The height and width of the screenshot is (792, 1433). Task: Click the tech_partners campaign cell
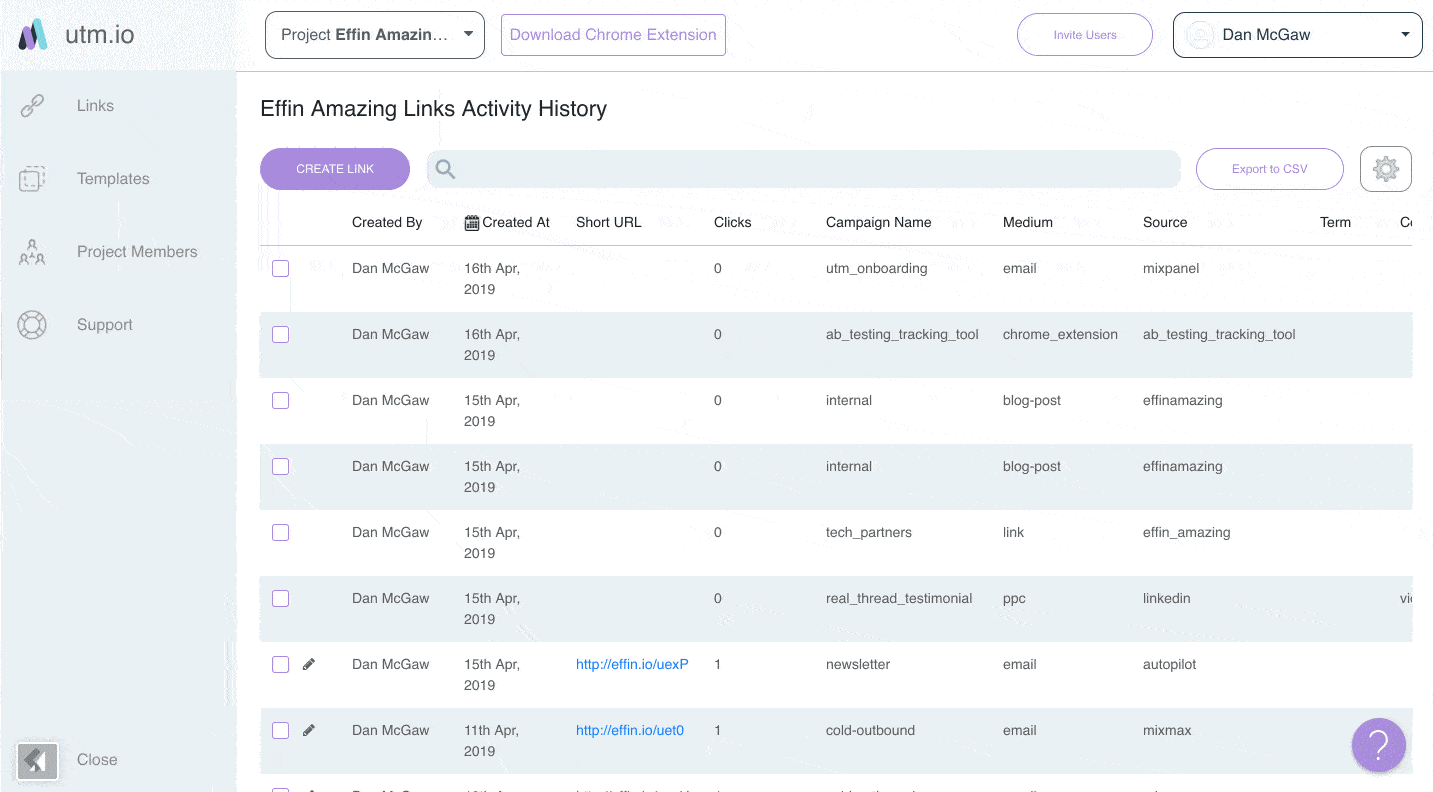coord(869,532)
